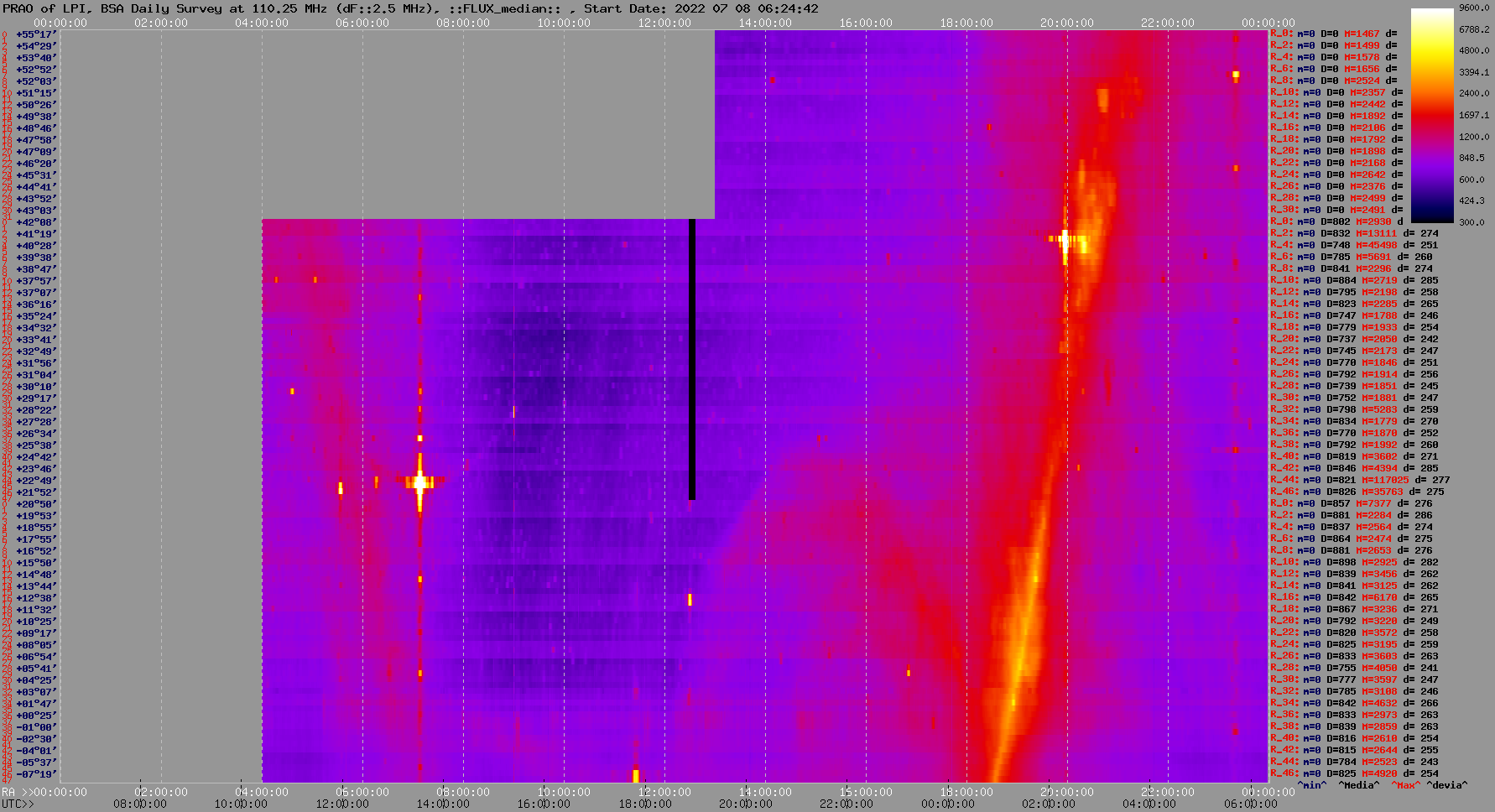
Task: Click the stats row with M=5283
Action: click(x=1354, y=409)
